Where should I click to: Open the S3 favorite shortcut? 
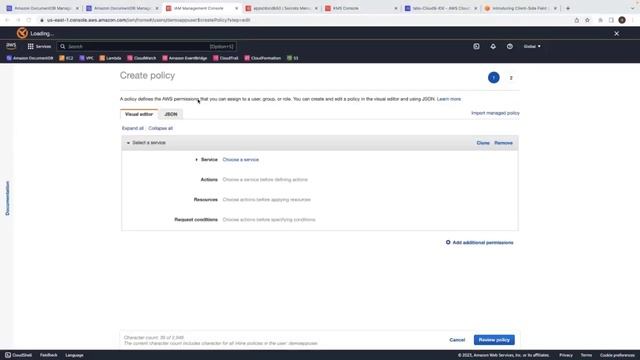(x=293, y=58)
